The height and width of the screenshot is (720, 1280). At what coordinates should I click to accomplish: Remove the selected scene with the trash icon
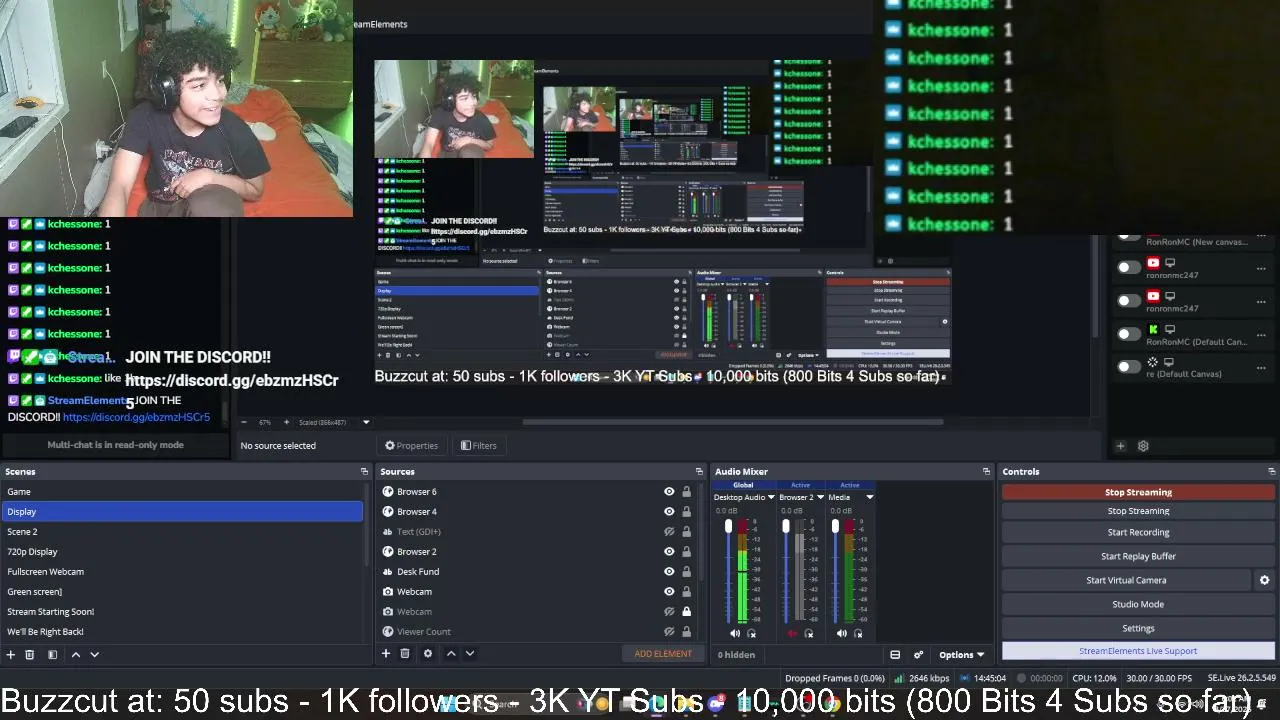[x=30, y=654]
